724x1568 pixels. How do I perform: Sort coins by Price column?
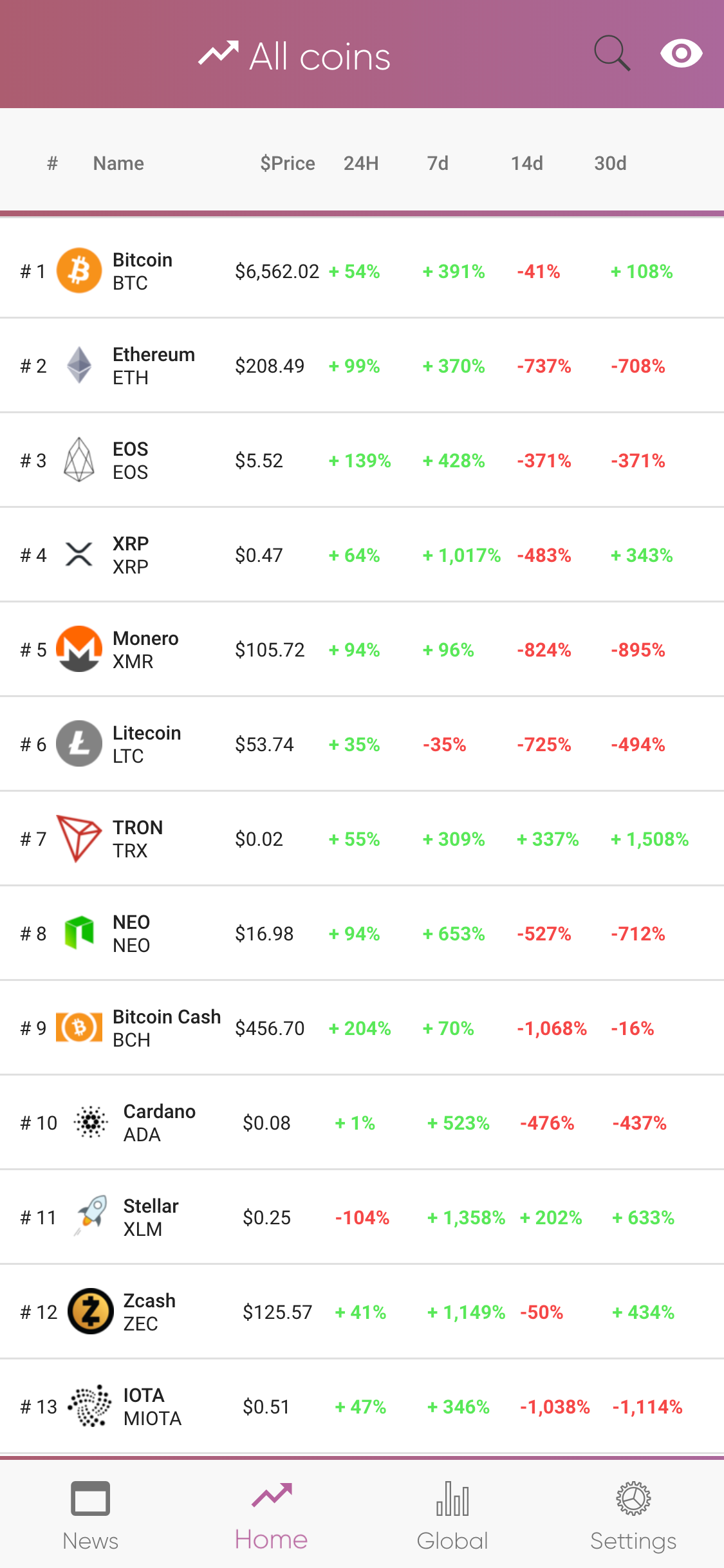pyautogui.click(x=287, y=163)
